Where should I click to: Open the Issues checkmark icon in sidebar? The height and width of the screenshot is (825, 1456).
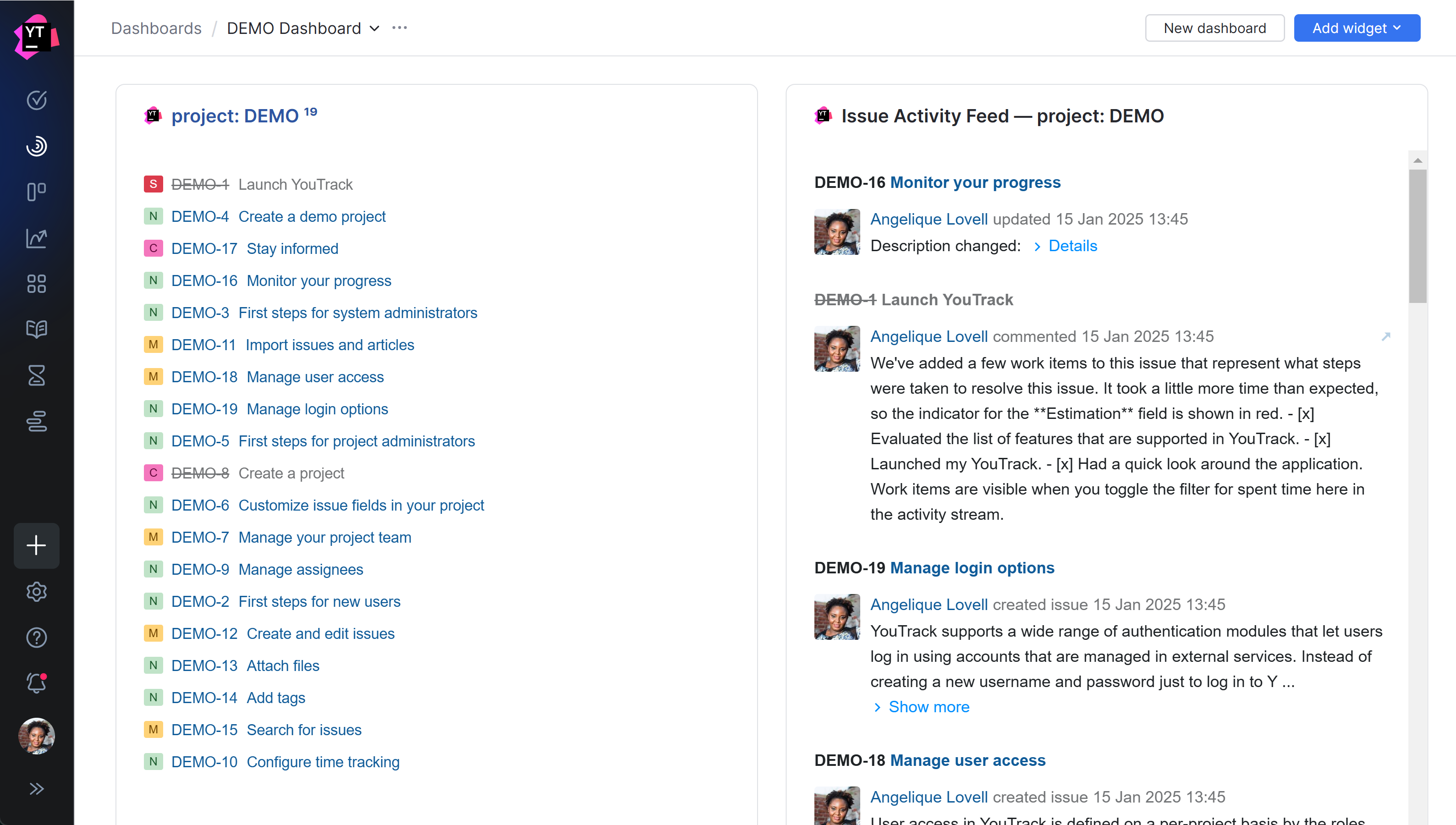pyautogui.click(x=37, y=100)
